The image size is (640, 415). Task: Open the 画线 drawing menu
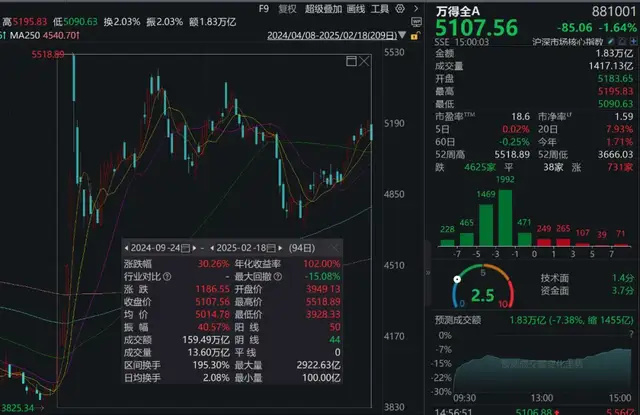click(356, 9)
